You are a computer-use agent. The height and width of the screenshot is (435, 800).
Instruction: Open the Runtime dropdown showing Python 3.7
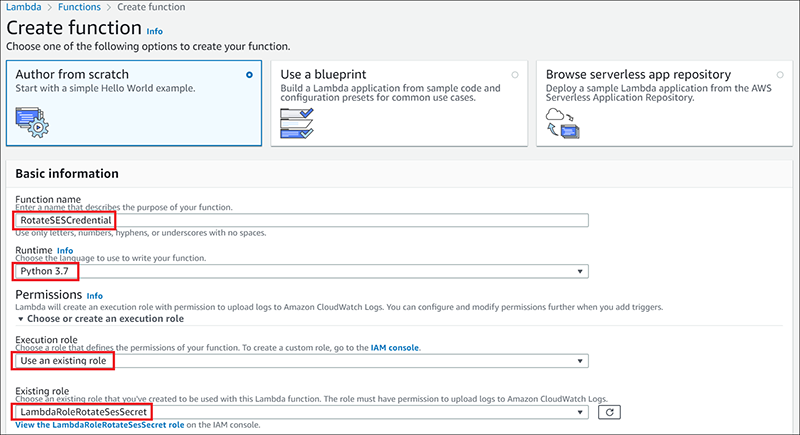302,271
